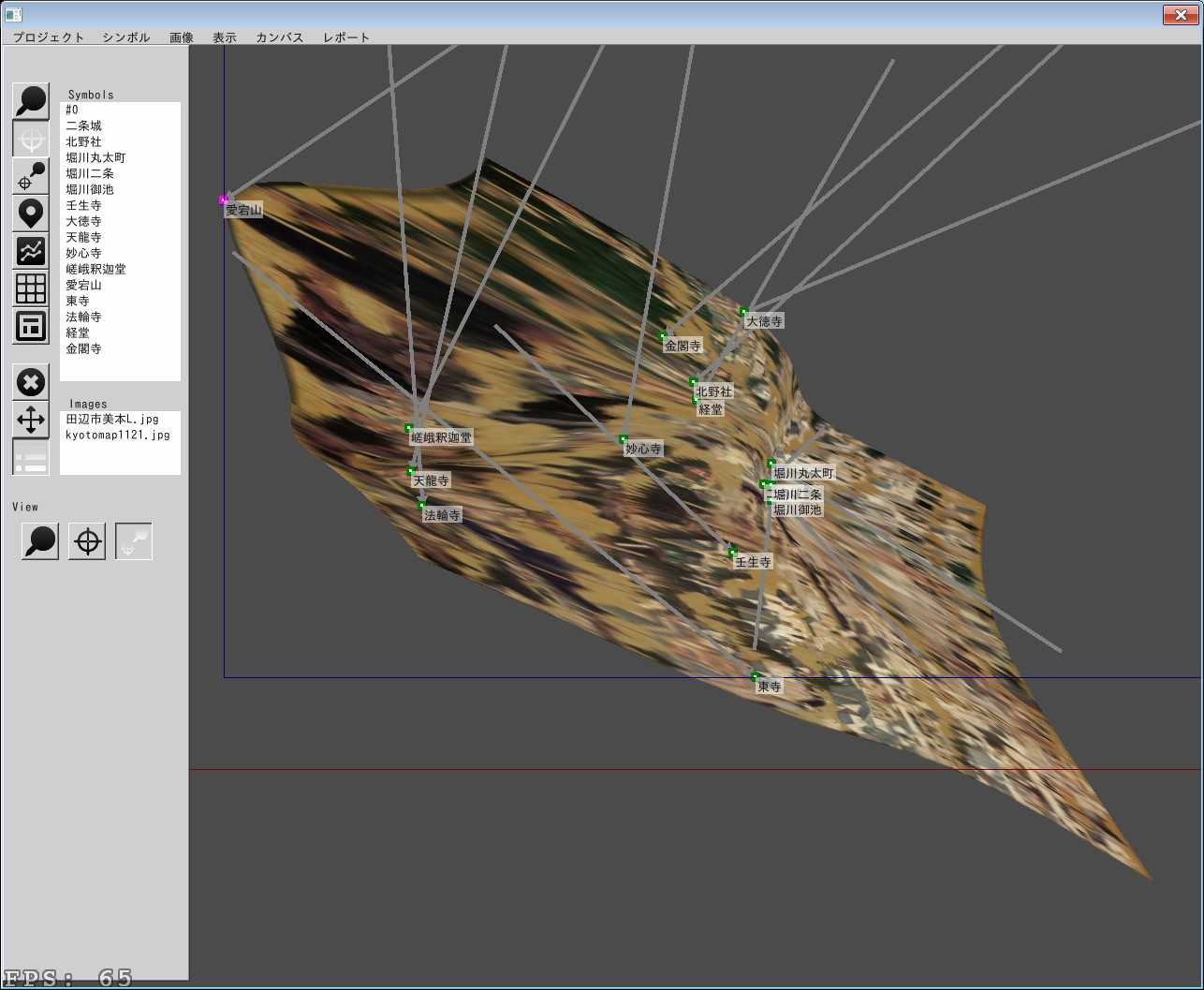This screenshot has width=1204, height=990.
Task: Choose the crosshair-with-balloon tool in the left toolbar
Action: [31, 176]
